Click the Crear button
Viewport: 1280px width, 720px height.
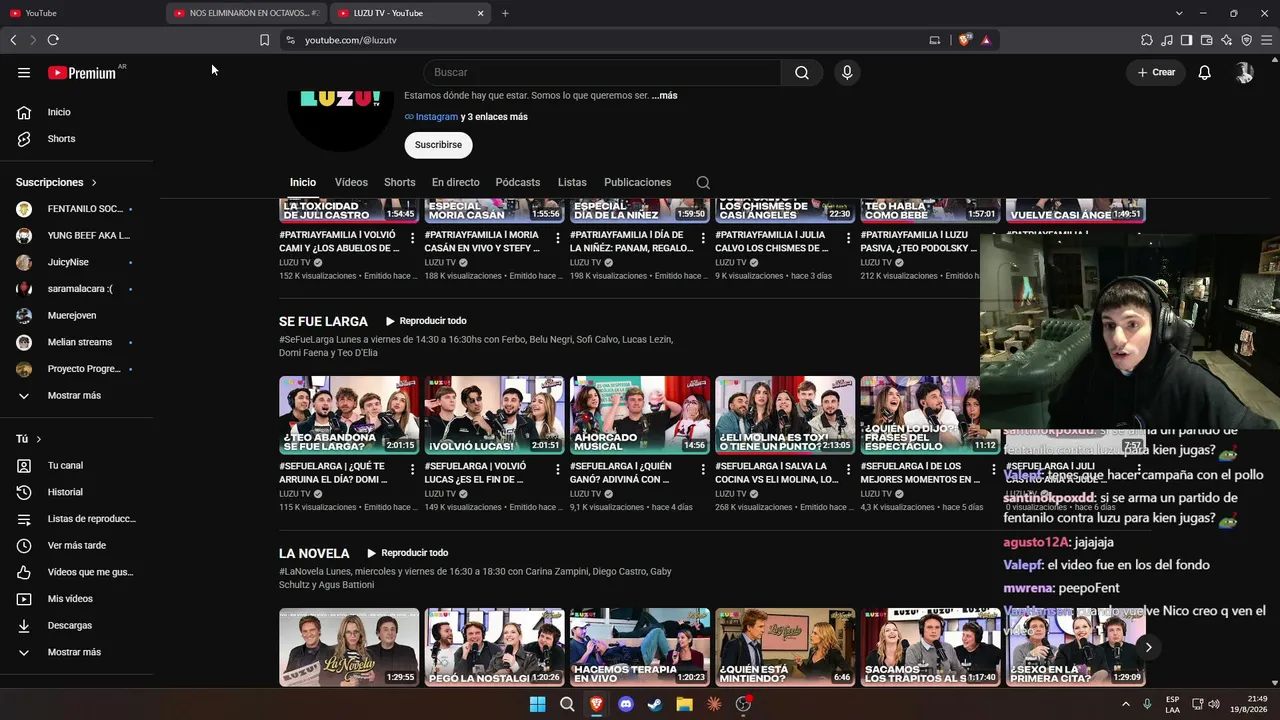pos(1156,72)
